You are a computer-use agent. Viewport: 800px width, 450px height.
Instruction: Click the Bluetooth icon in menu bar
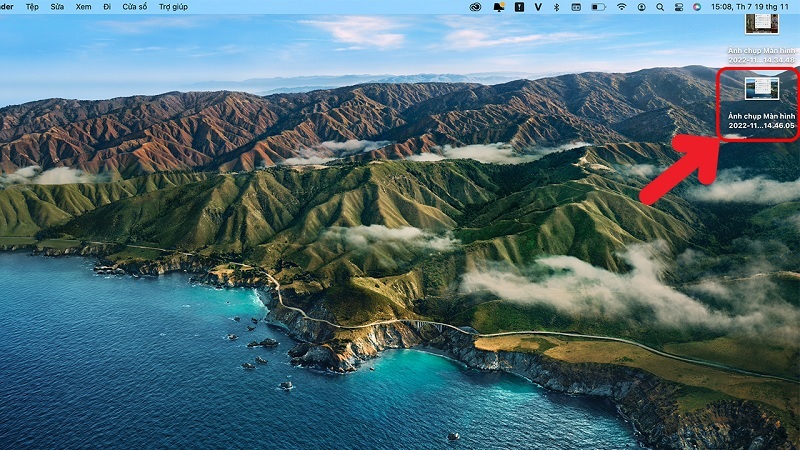556,6
